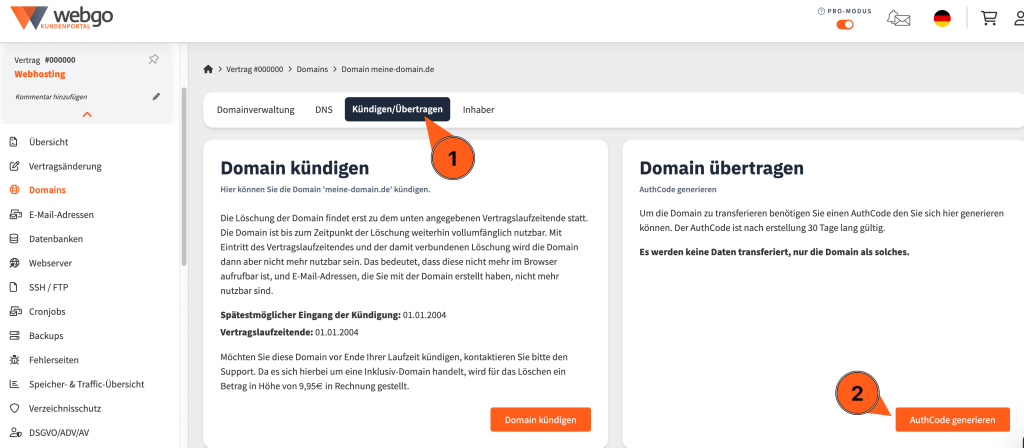Image resolution: width=1024 pixels, height=448 pixels.
Task: Select the Kündigen/Übertragen tab
Action: tap(398, 110)
